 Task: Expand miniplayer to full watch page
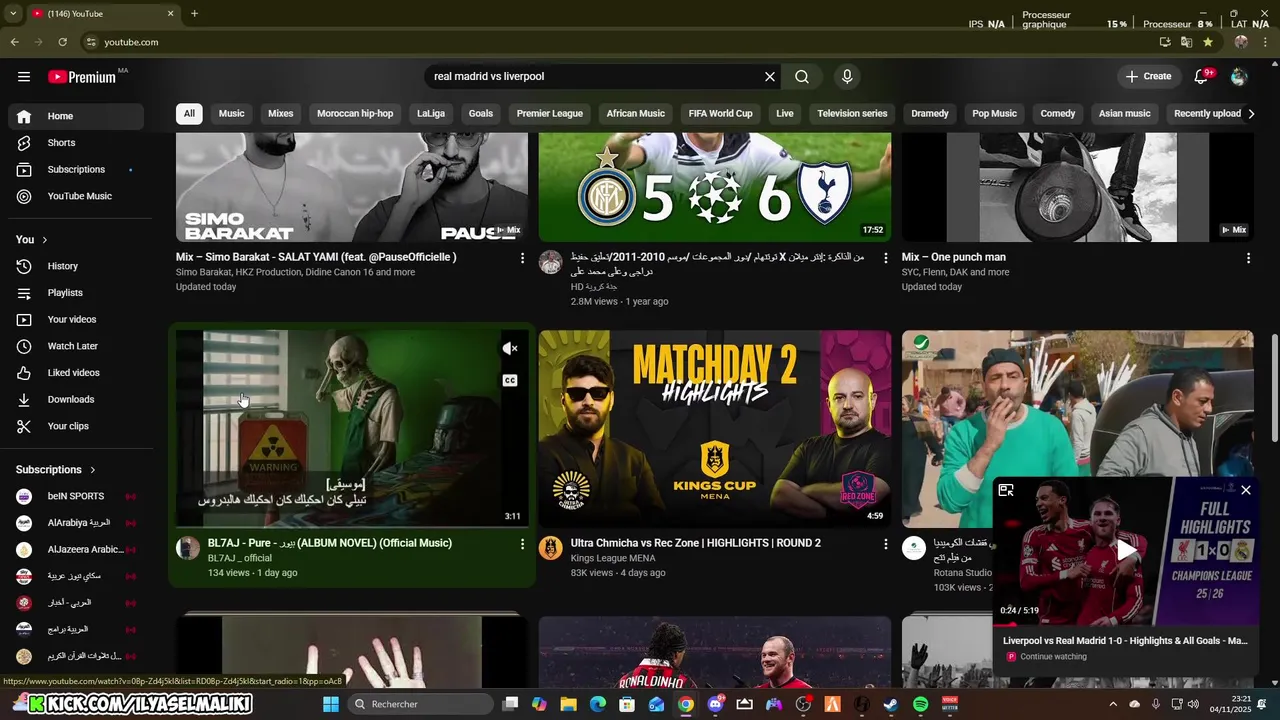1006,490
